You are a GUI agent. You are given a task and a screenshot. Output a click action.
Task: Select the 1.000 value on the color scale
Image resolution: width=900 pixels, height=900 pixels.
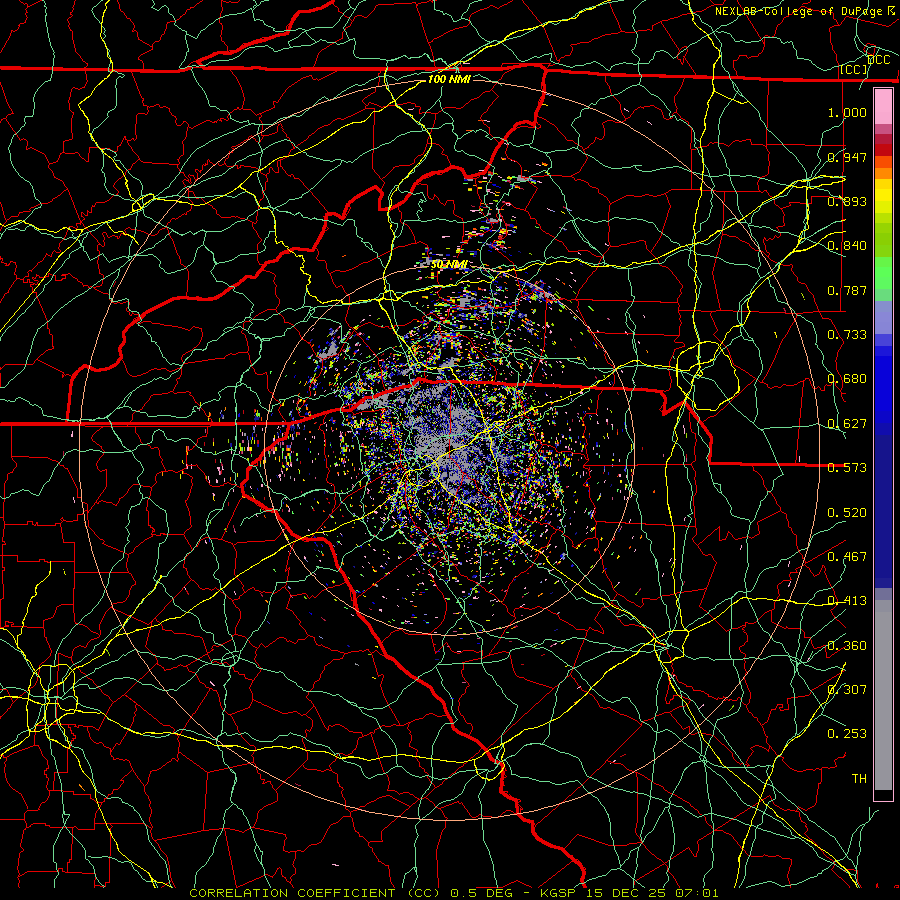tap(847, 112)
